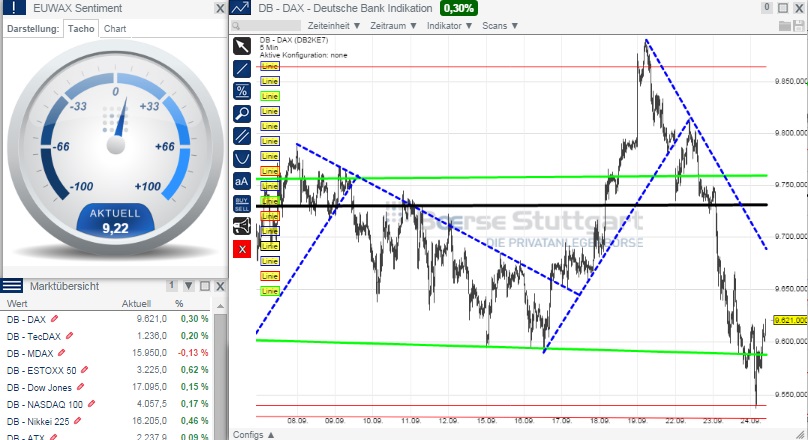808x440 pixels.
Task: Click the Aktive Konfiguration: none label
Action: click(304, 55)
